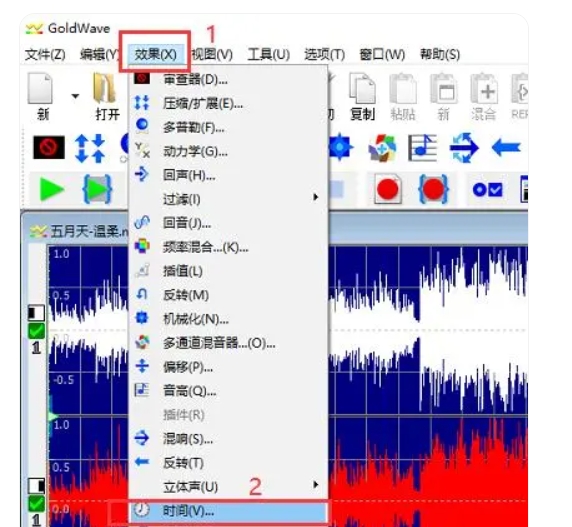Open the 工具(U) menu
Viewport: 572px width, 527px height.
tap(268, 54)
